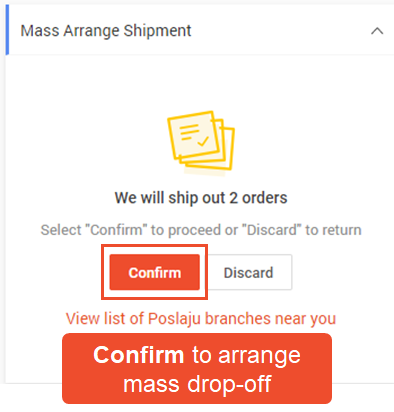394x412 pixels.
Task: Click the orange mass drop-off callout banner
Action: coord(197,369)
